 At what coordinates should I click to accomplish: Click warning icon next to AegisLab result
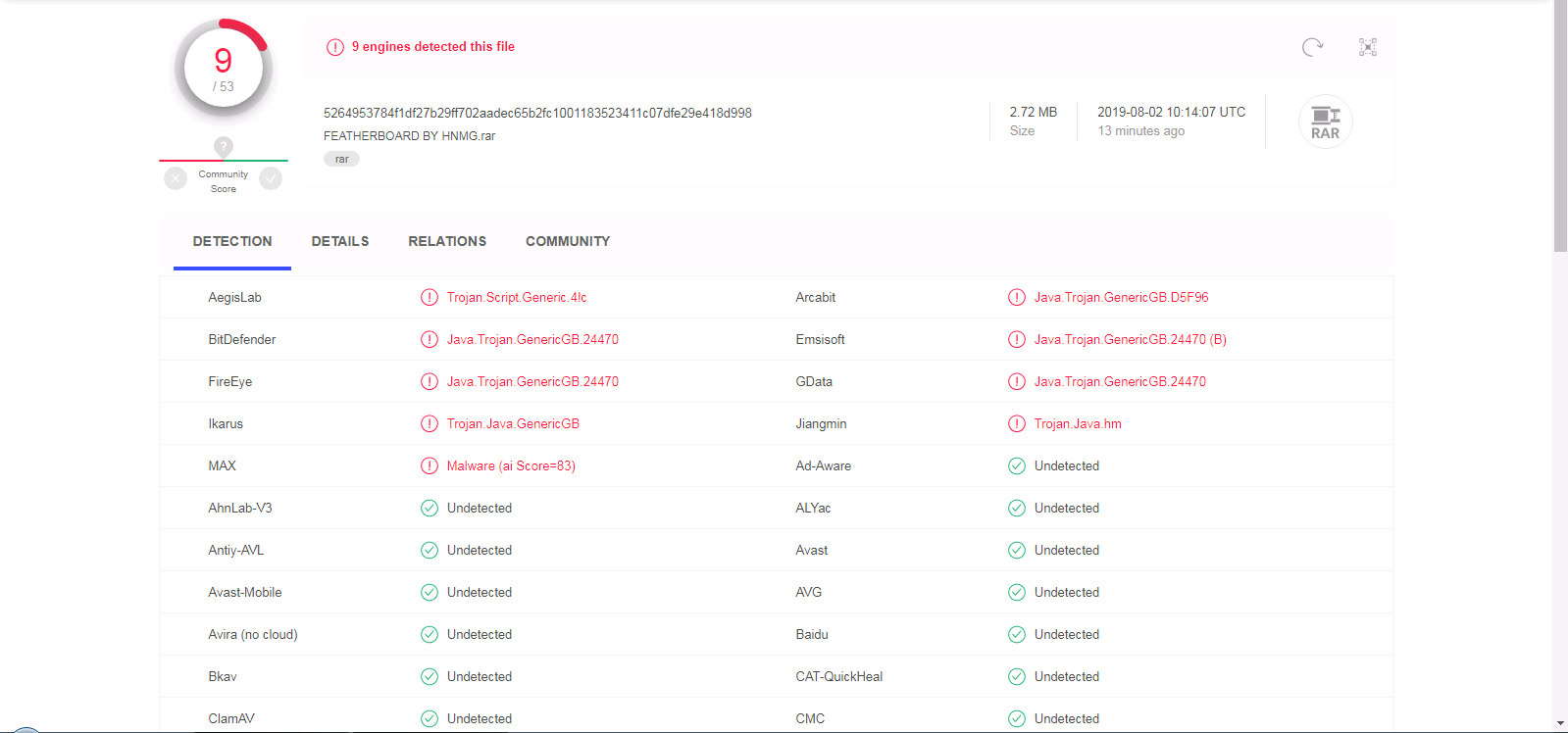click(x=430, y=298)
